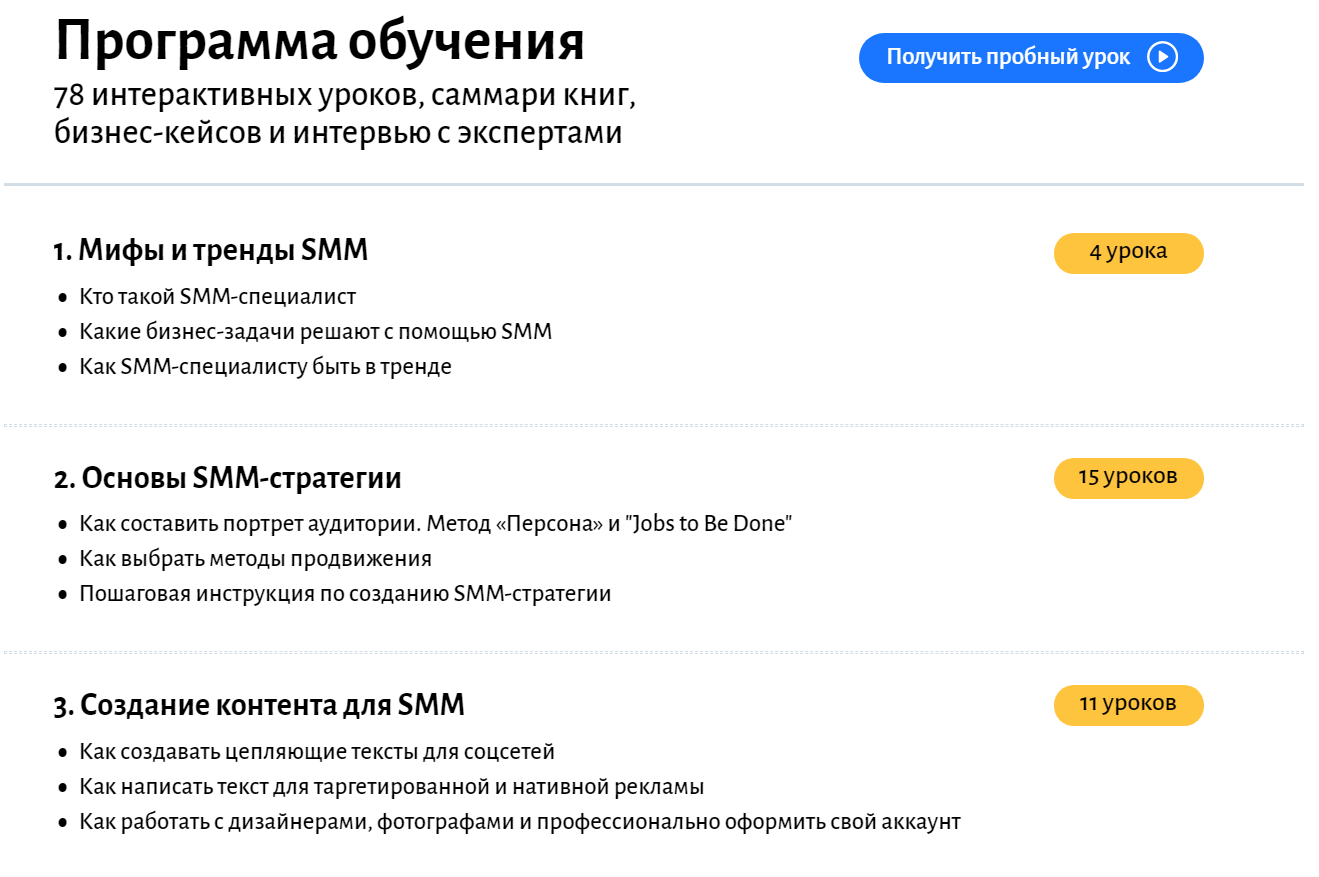Select "Как выбрать методы продвижения" item
The width and height of the screenshot is (1319, 877).
pos(256,559)
